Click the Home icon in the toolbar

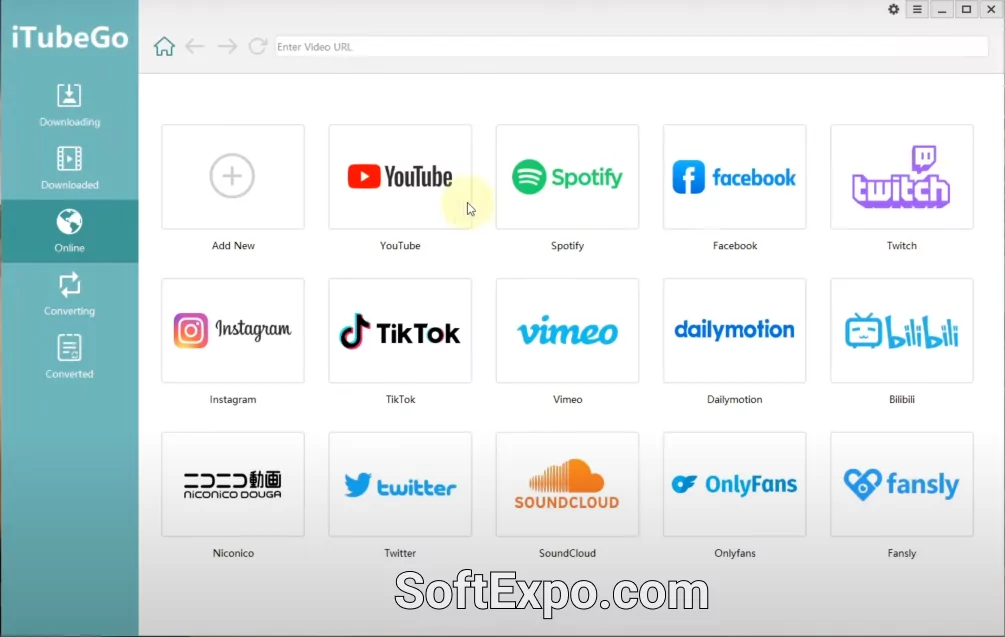(x=164, y=45)
